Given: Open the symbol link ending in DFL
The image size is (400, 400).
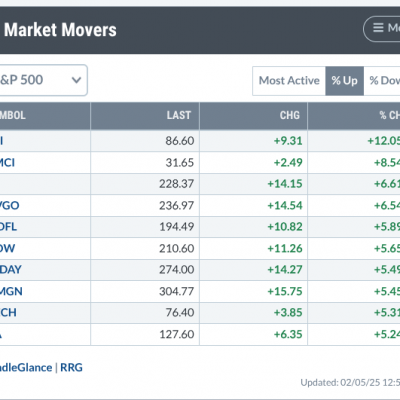Looking at the screenshot, I should tap(8, 227).
